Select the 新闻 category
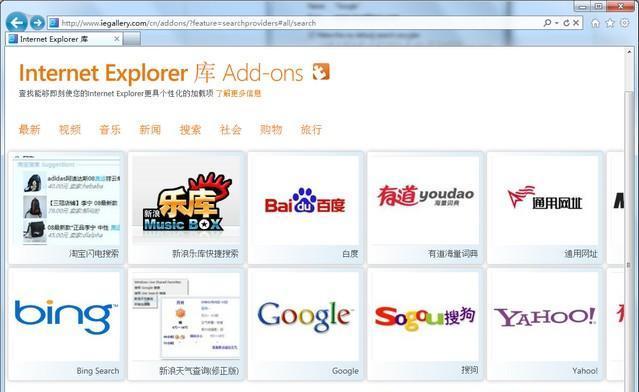This screenshot has width=639, height=392. click(x=150, y=130)
